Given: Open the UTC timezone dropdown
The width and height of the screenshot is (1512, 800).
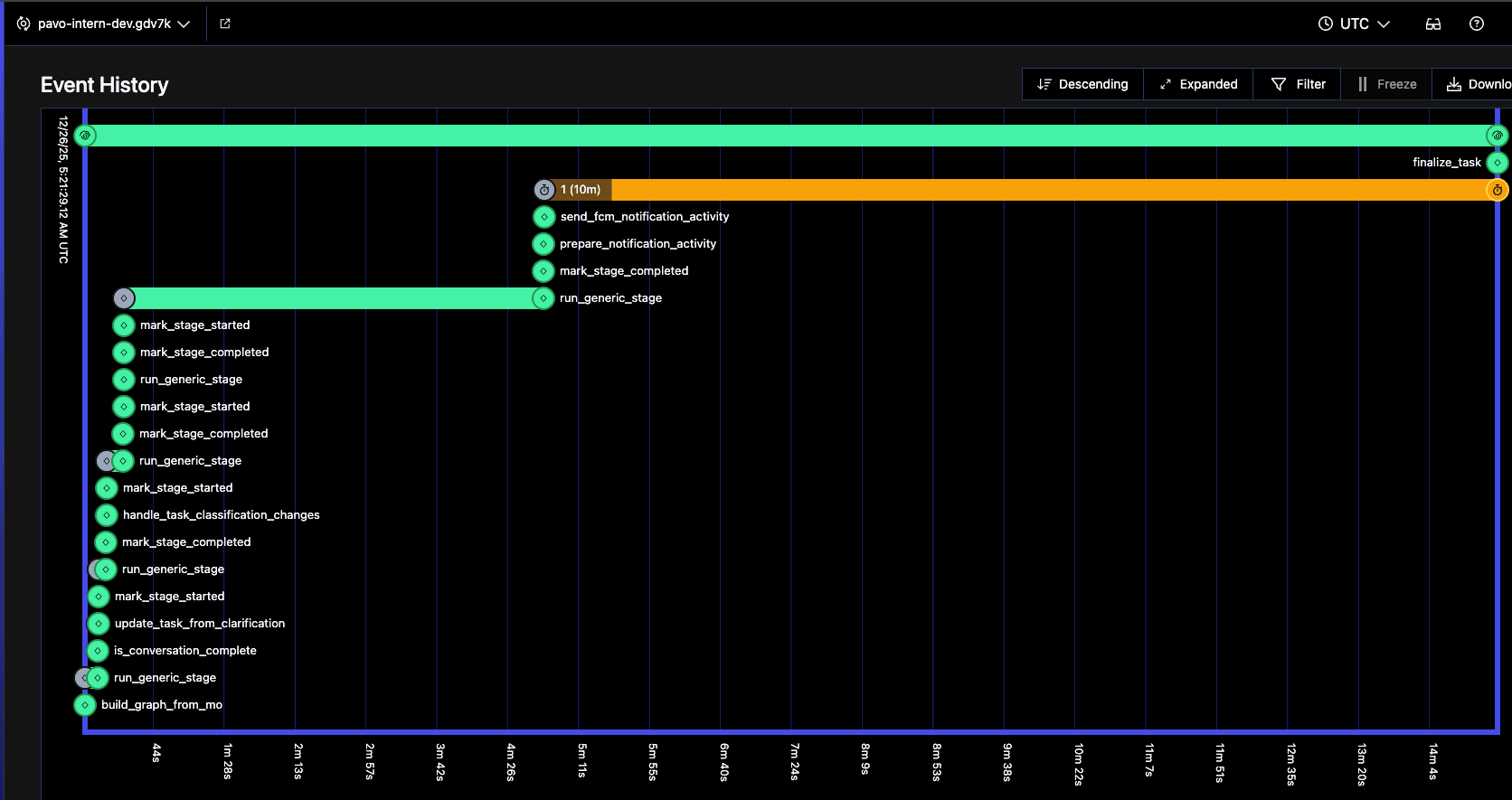Looking at the screenshot, I should (x=1354, y=24).
